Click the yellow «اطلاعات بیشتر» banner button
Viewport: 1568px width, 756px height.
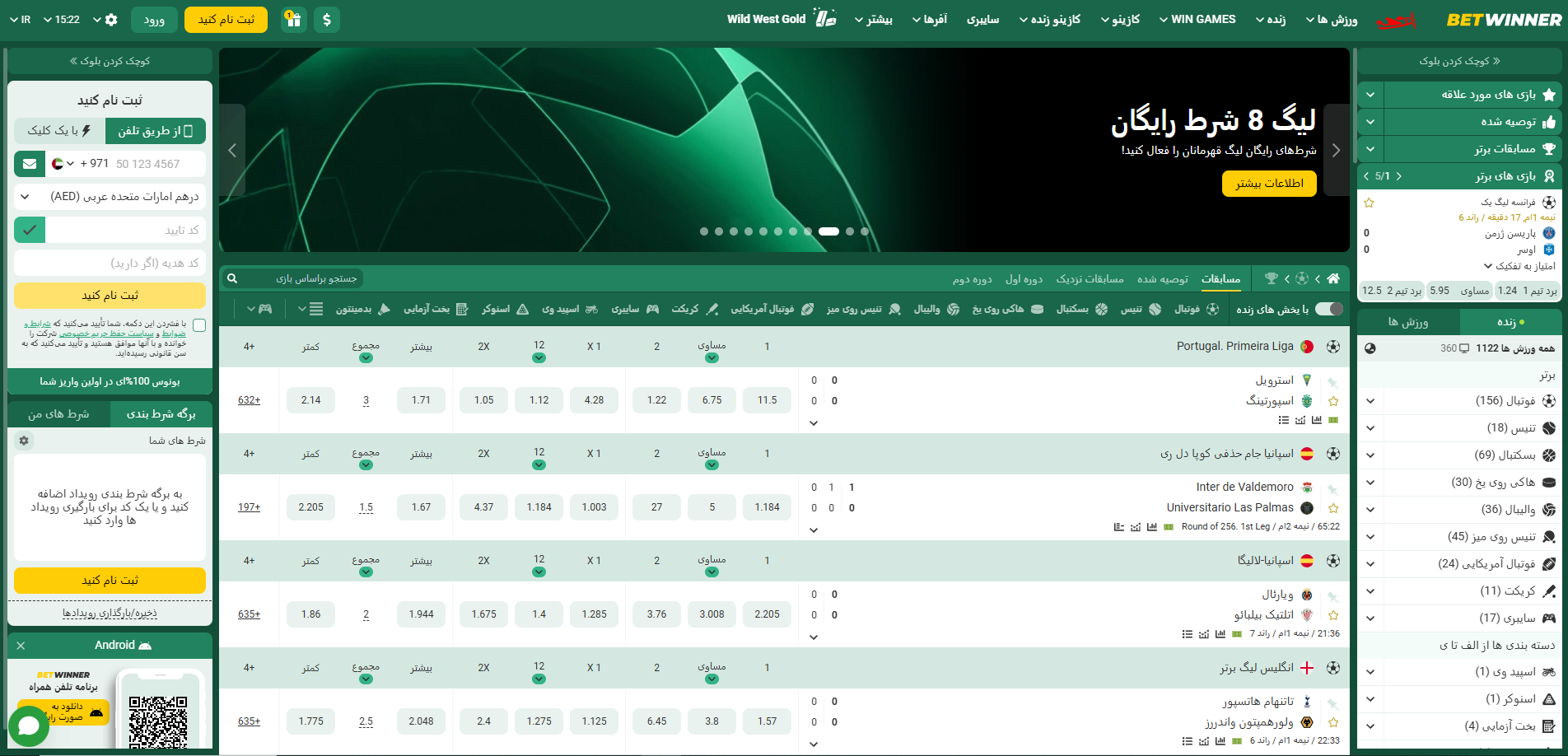[1269, 184]
